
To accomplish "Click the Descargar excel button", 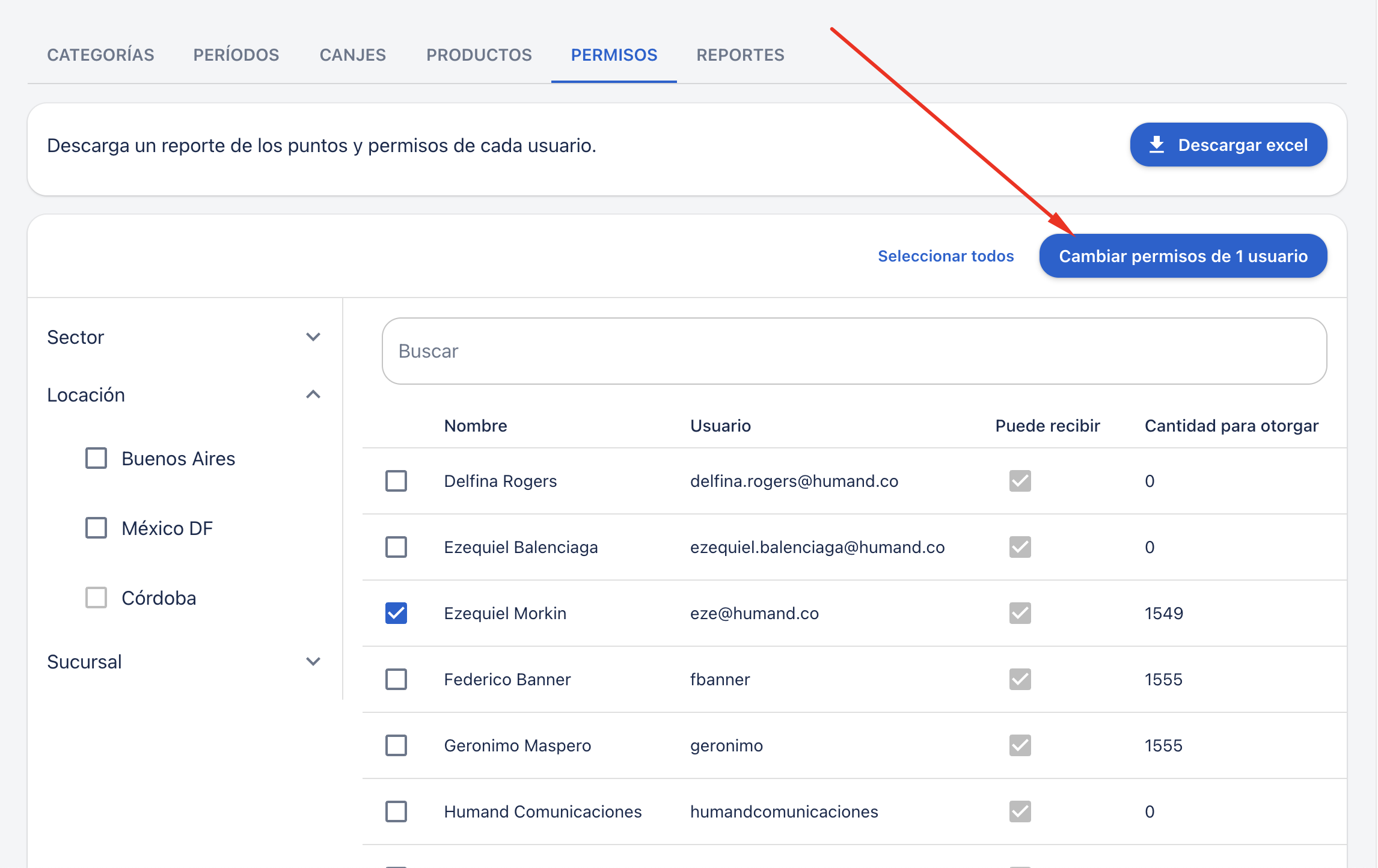I will [1228, 145].
